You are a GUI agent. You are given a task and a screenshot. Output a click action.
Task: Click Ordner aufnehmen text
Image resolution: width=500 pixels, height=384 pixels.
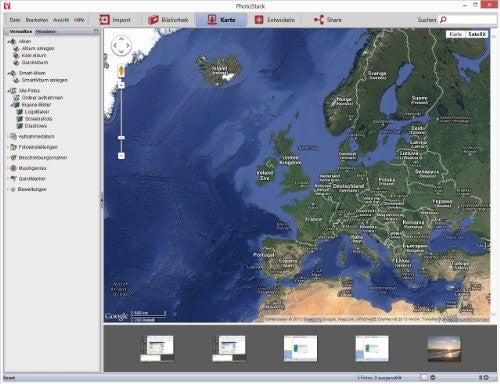tap(42, 98)
